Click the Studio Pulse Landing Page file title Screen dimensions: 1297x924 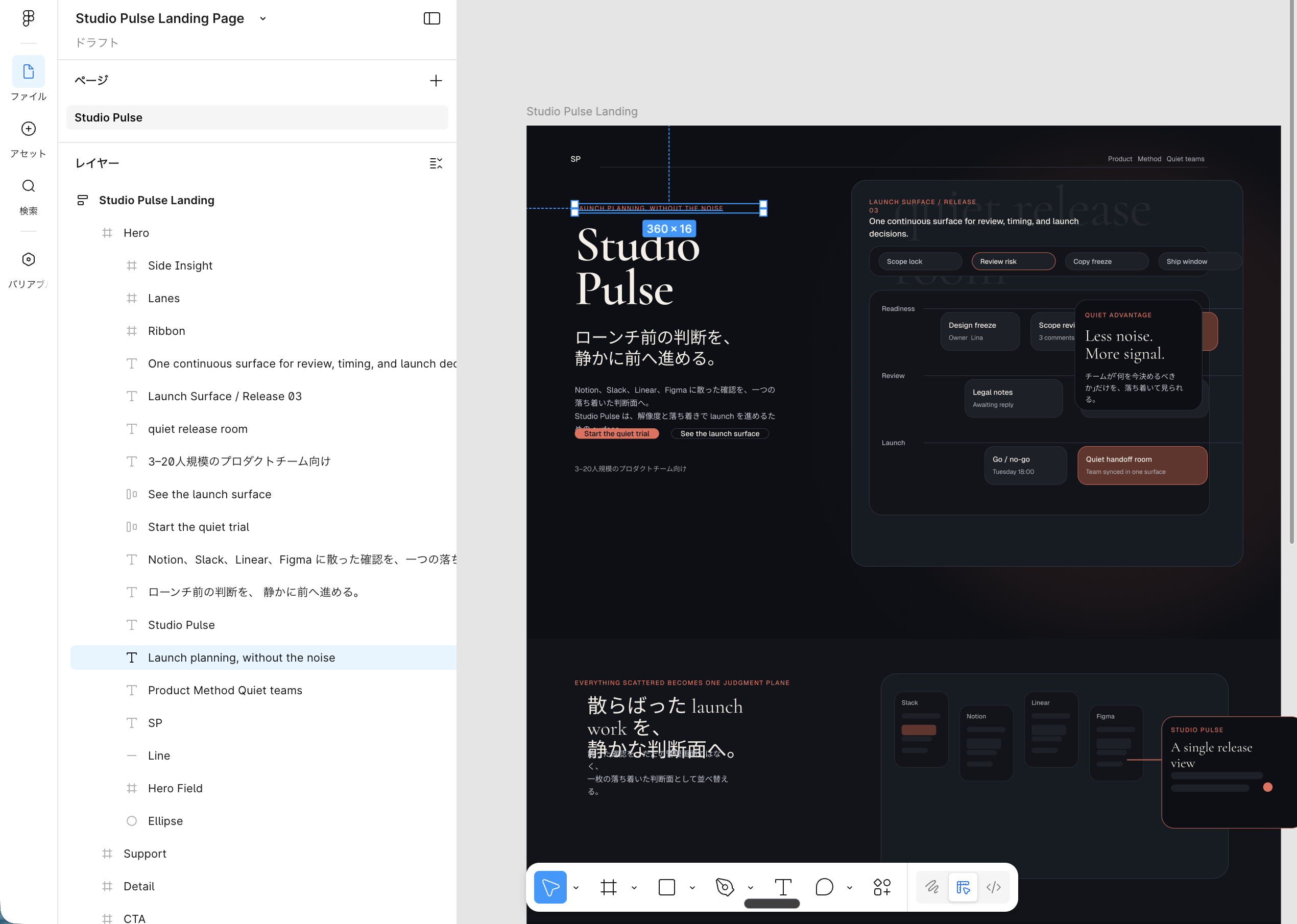(x=160, y=18)
